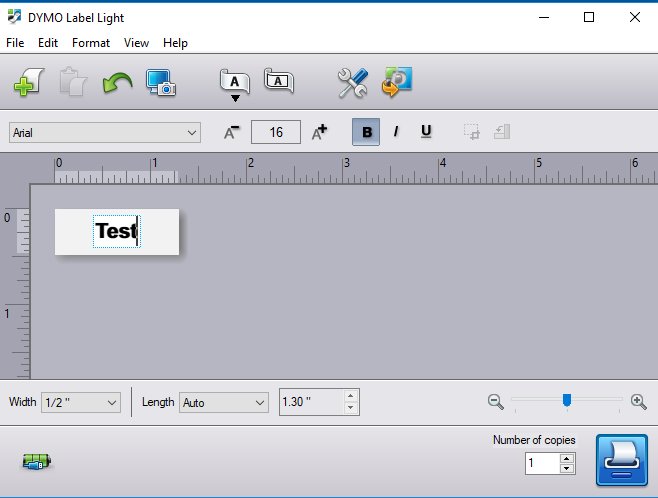The width and height of the screenshot is (658, 498).
Task: Toggle Bold formatting button
Action: [x=366, y=132]
